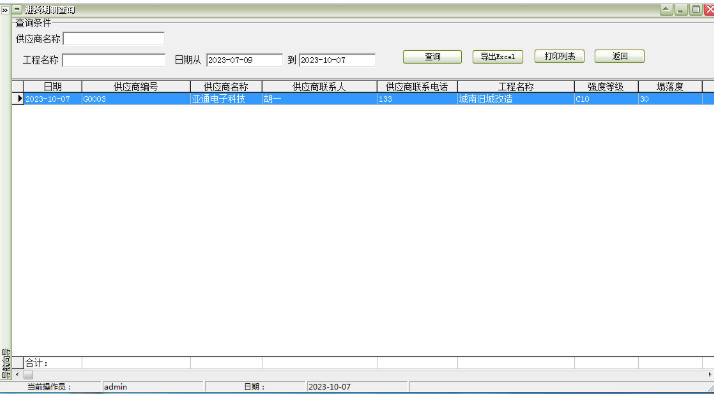Click the 打印列表 print list button

559,56
